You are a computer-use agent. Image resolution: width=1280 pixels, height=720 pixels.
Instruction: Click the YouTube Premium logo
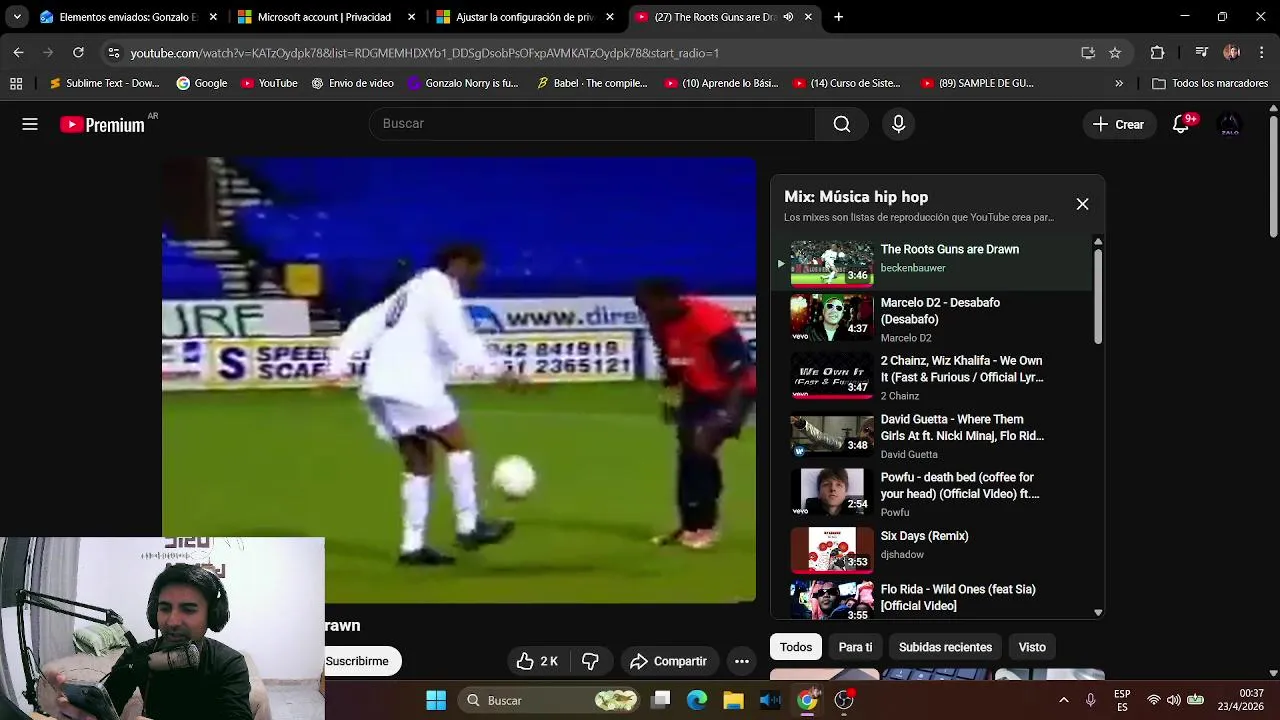pos(102,125)
